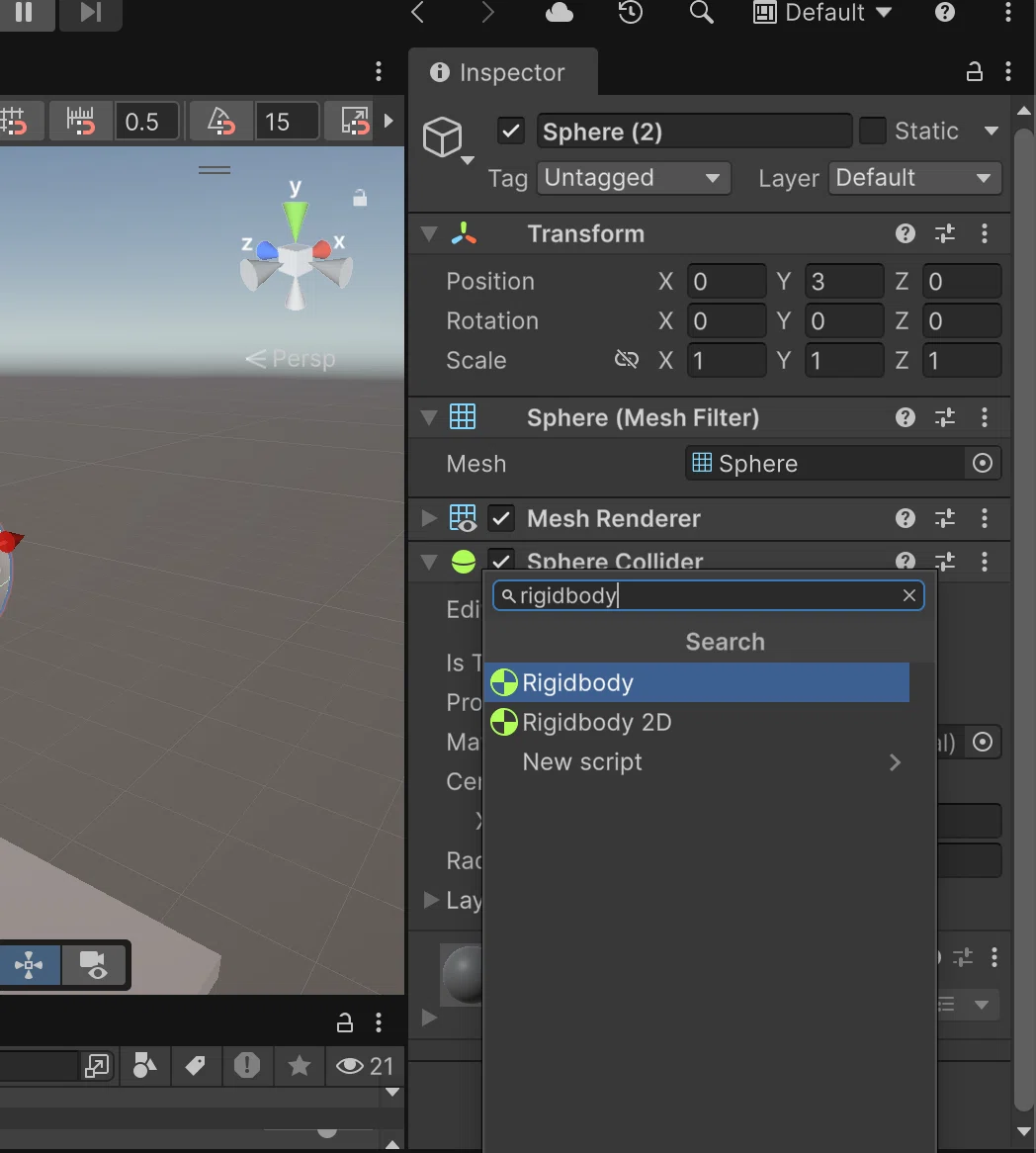Click the Position Y field

coord(843,282)
